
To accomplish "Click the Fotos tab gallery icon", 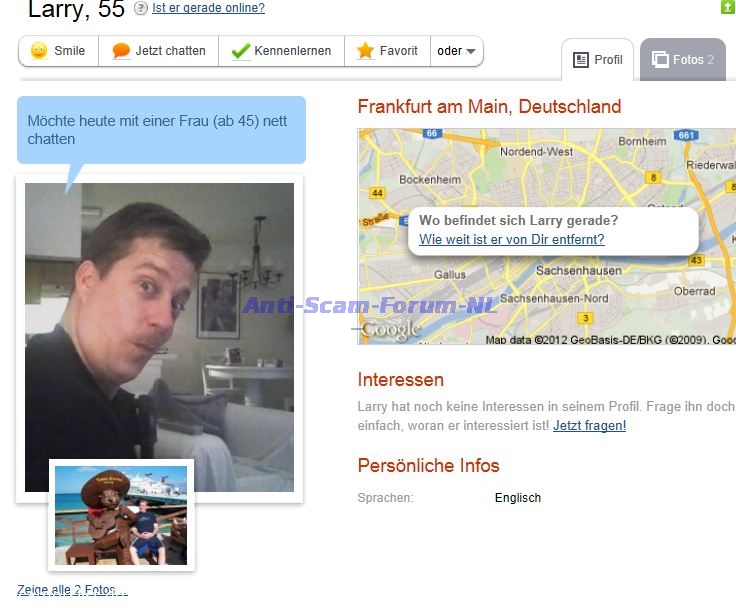I will pos(660,60).
